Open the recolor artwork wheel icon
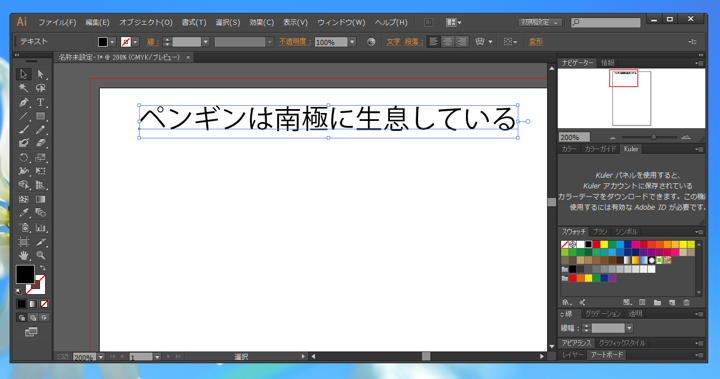The height and width of the screenshot is (379, 720). [371, 42]
